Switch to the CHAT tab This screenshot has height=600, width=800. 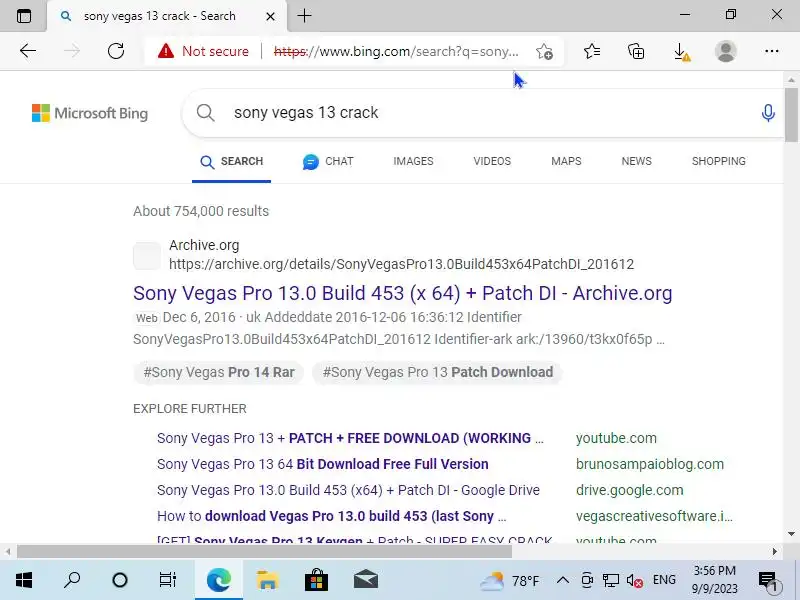(x=328, y=162)
